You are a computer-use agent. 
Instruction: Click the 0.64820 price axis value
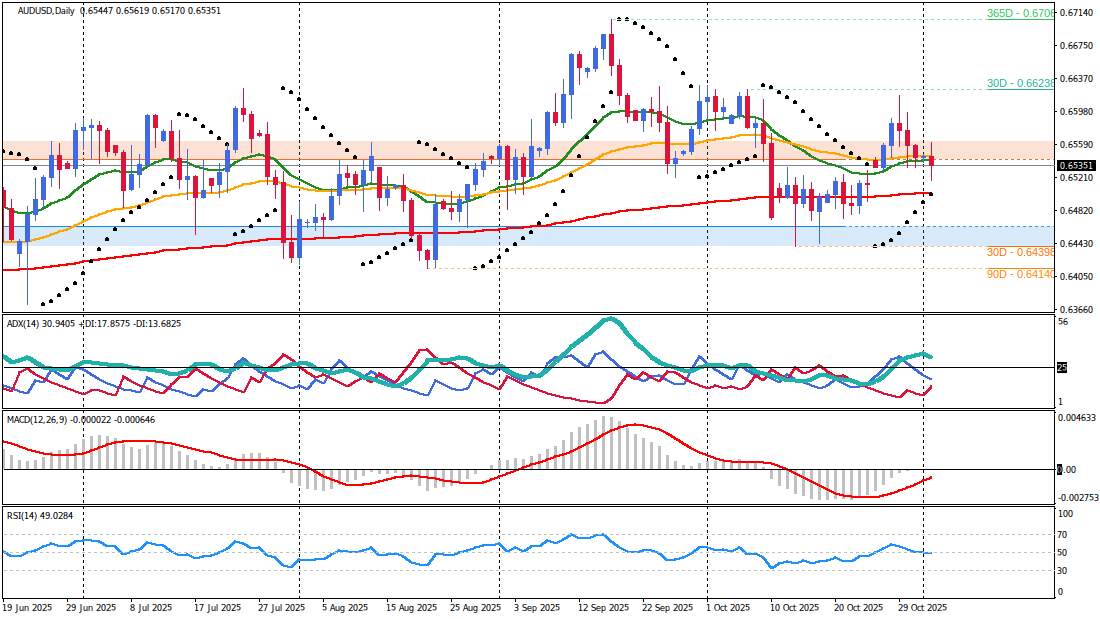point(1076,211)
